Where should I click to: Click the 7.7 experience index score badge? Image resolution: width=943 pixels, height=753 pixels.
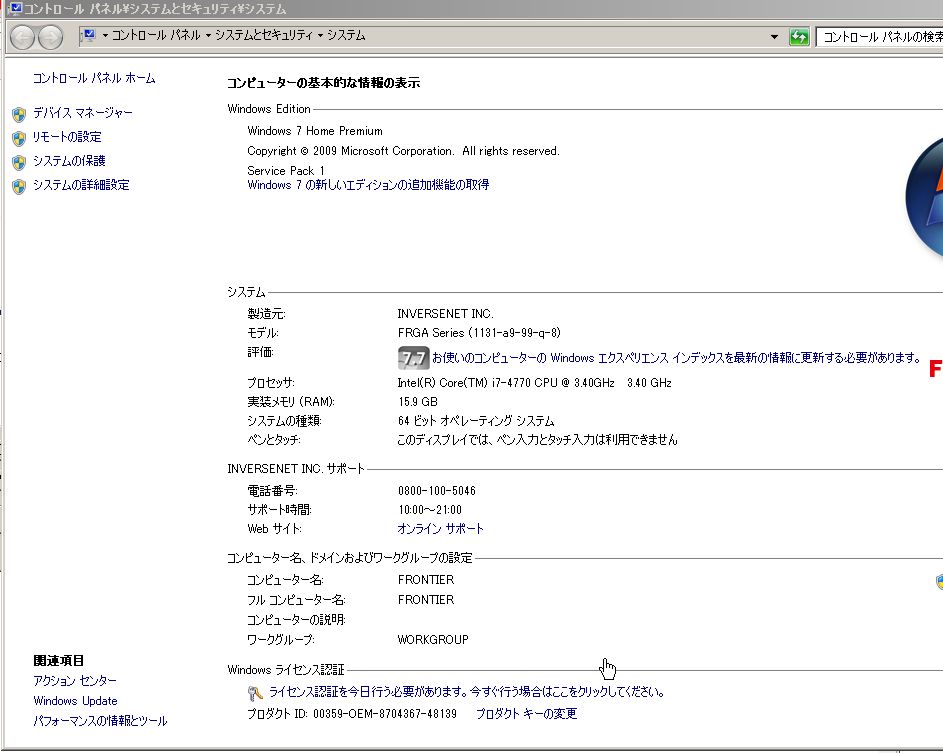coord(413,358)
